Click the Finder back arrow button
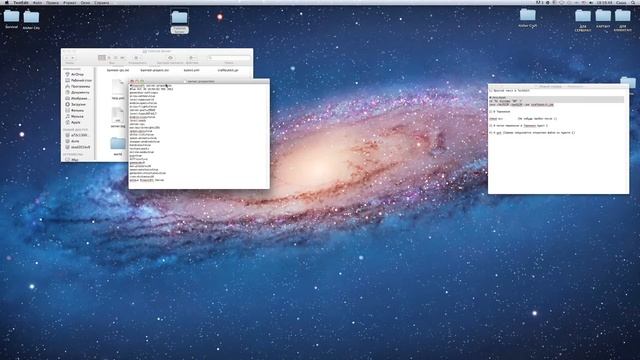 coord(67,58)
